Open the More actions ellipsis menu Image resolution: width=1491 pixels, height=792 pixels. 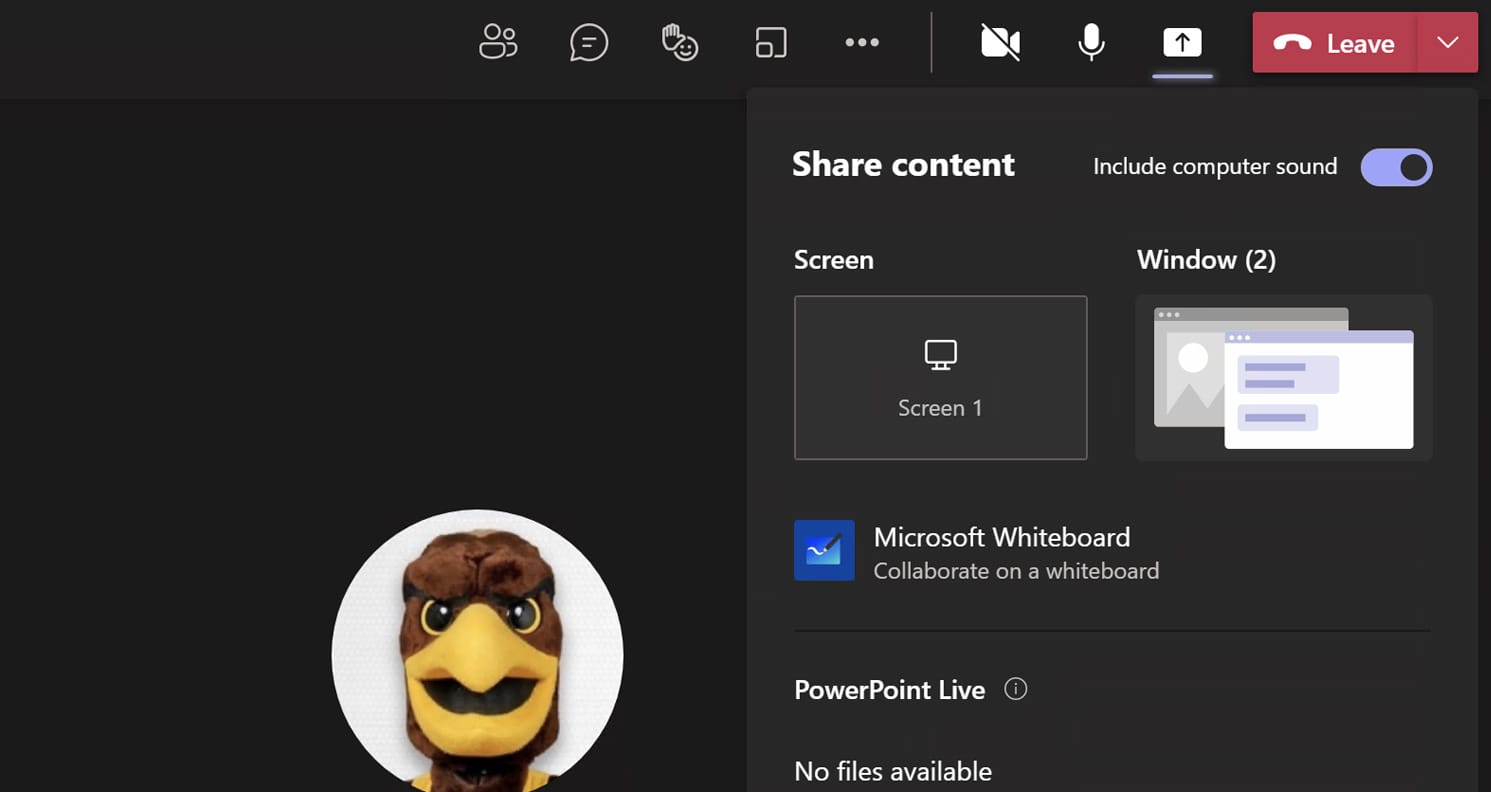point(861,42)
